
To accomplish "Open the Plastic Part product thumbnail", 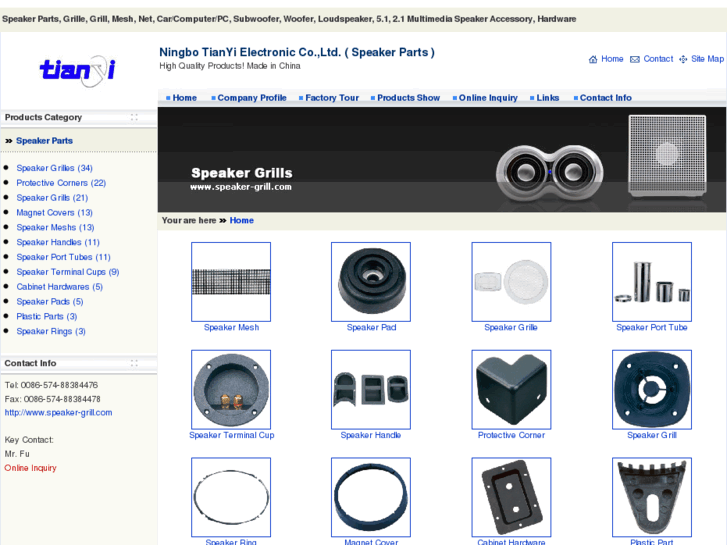I will pyautogui.click(x=652, y=497).
